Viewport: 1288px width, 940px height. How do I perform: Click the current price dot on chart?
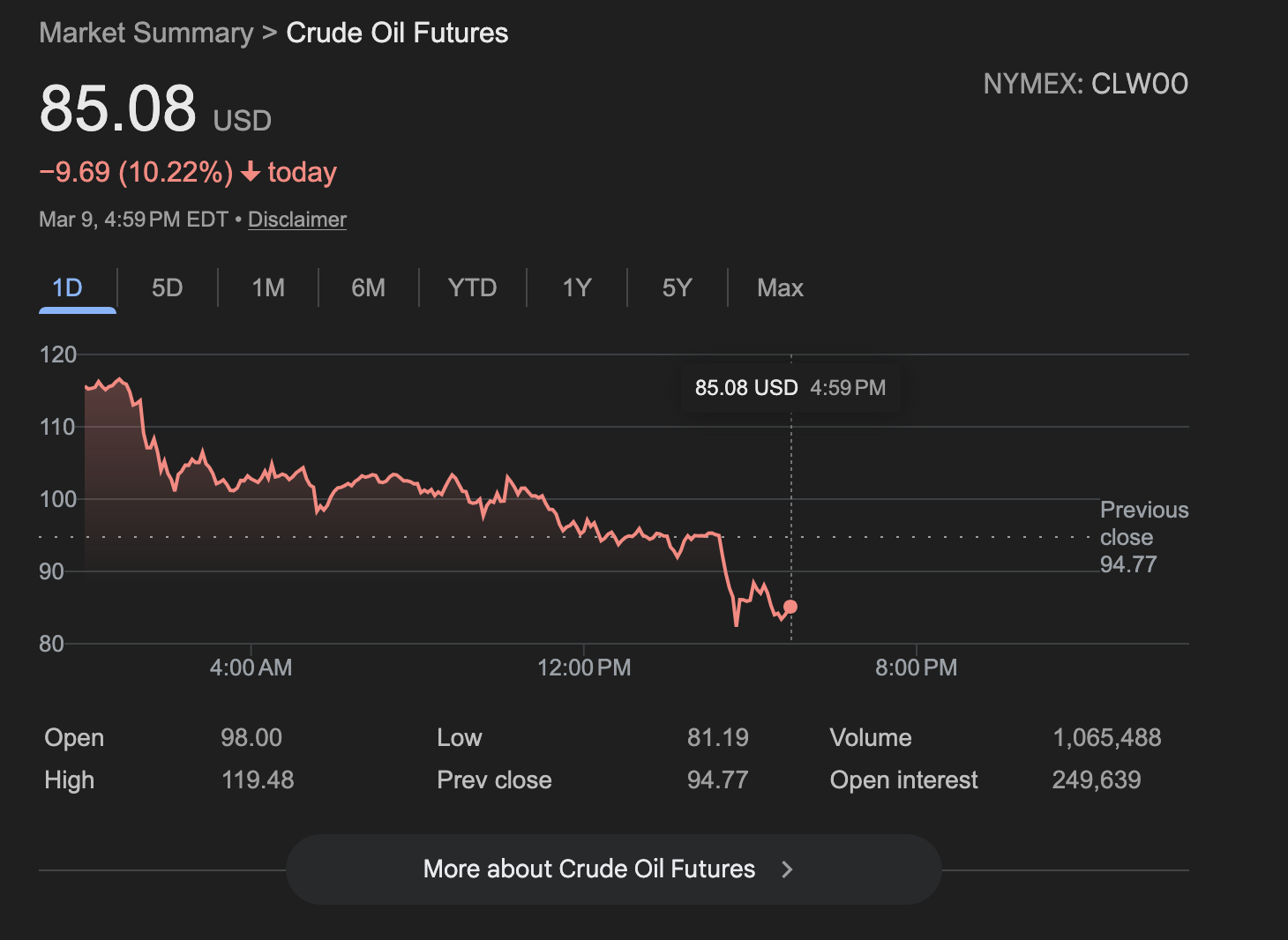(x=790, y=607)
